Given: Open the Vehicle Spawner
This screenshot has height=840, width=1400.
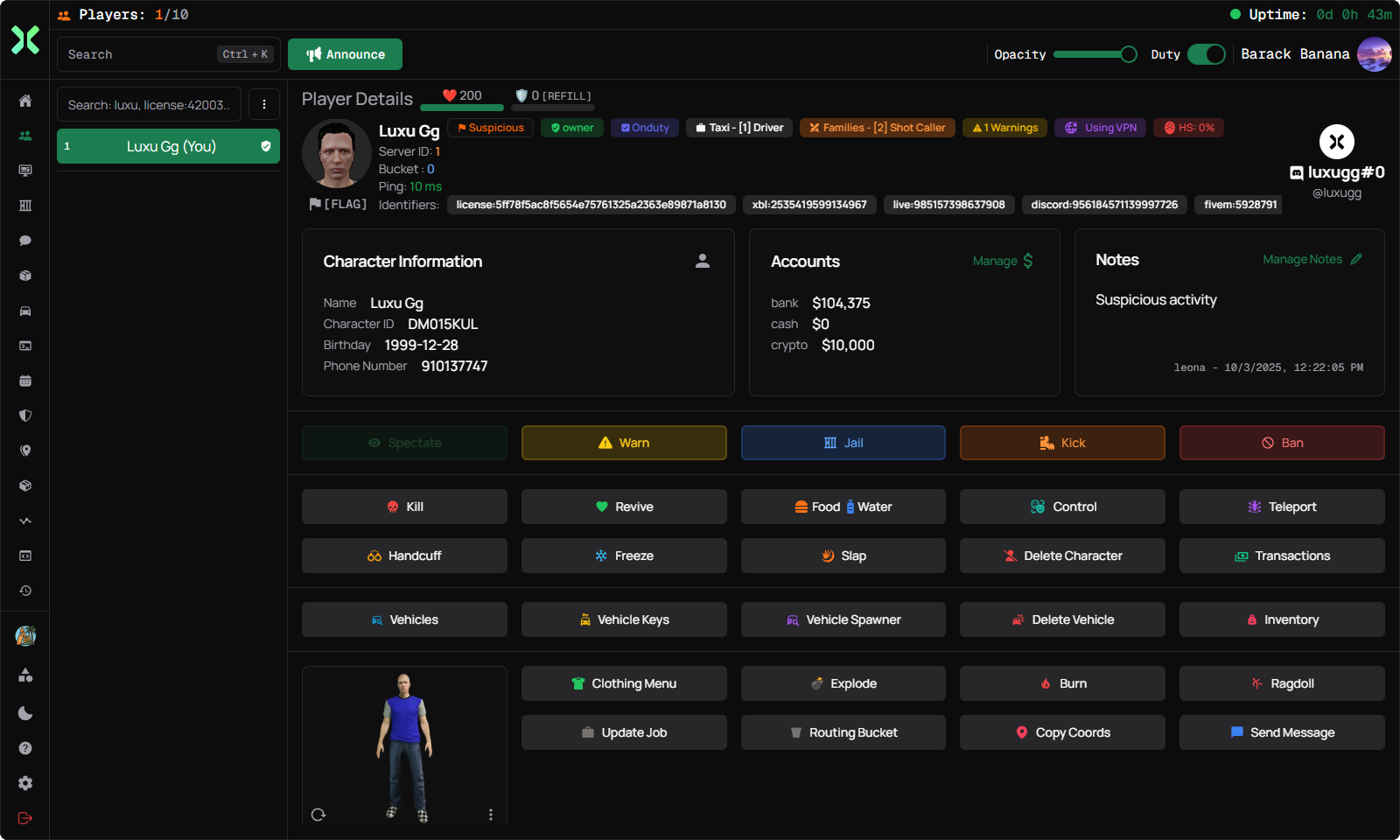Looking at the screenshot, I should coord(843,619).
